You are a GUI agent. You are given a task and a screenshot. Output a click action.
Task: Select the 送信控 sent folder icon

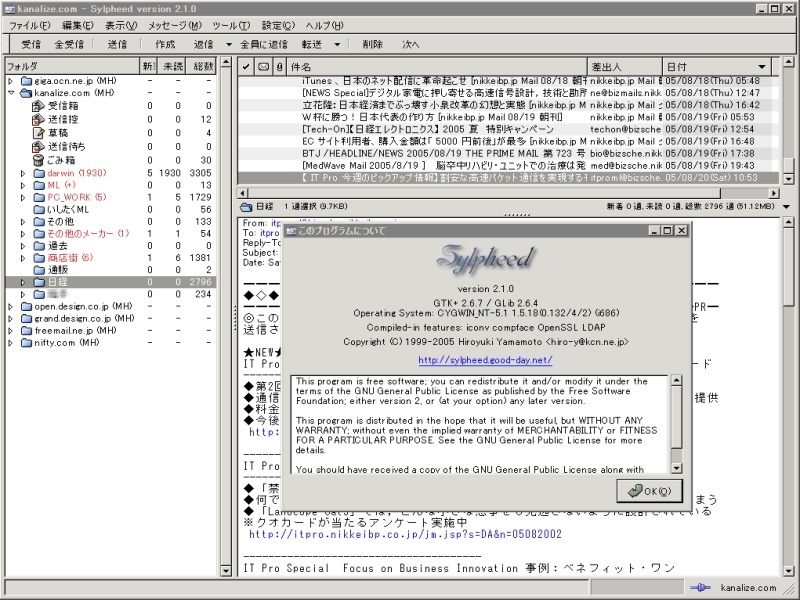38,119
